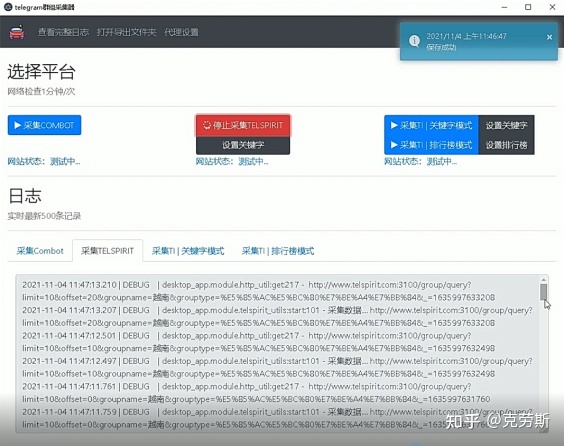This screenshot has height=446, width=565.
Task: Click the notification time 2021/11/4 上午11:46:47
Action: (x=466, y=36)
